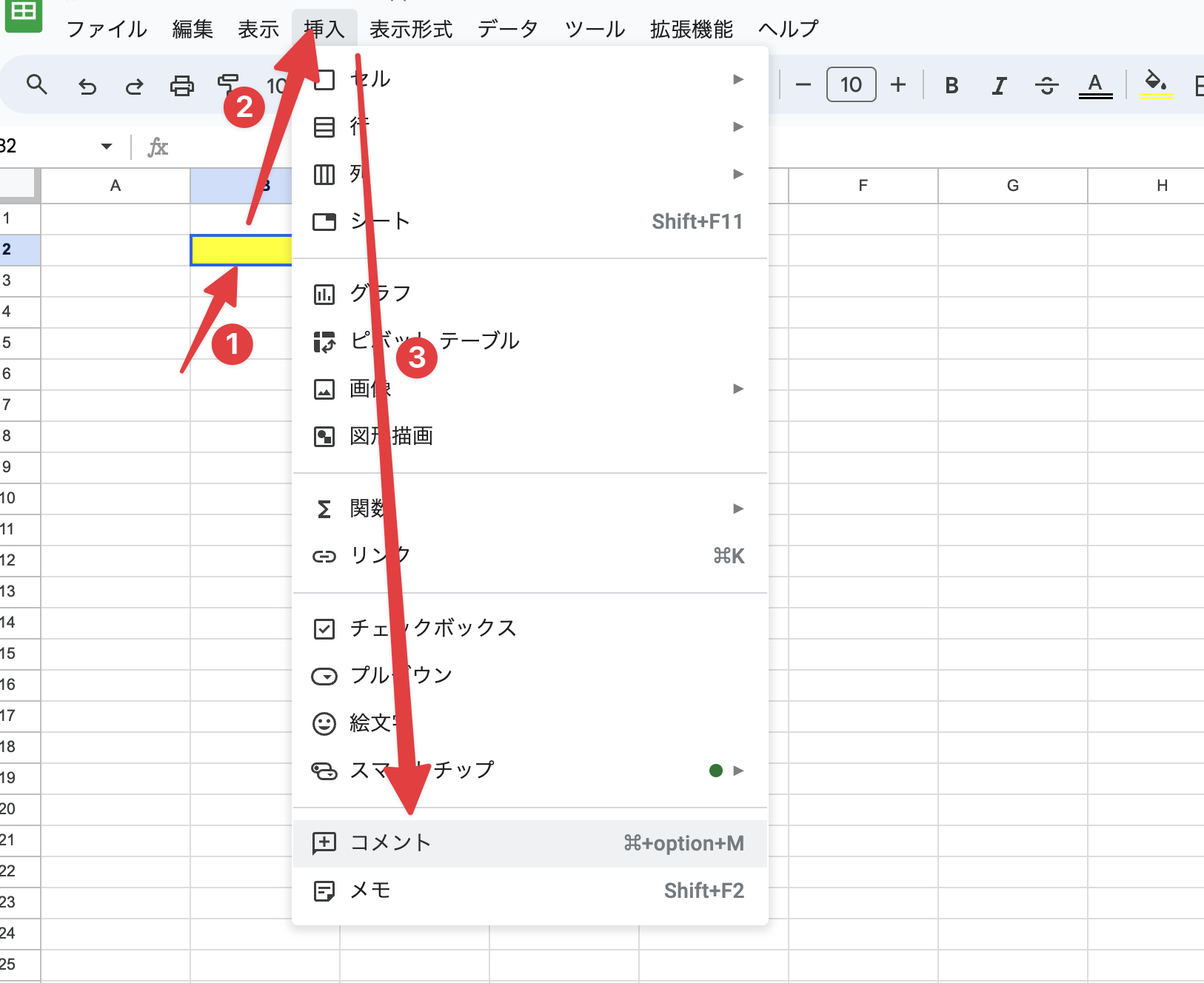
Task: Apply strikethrough formatting
Action: pyautogui.click(x=1046, y=86)
